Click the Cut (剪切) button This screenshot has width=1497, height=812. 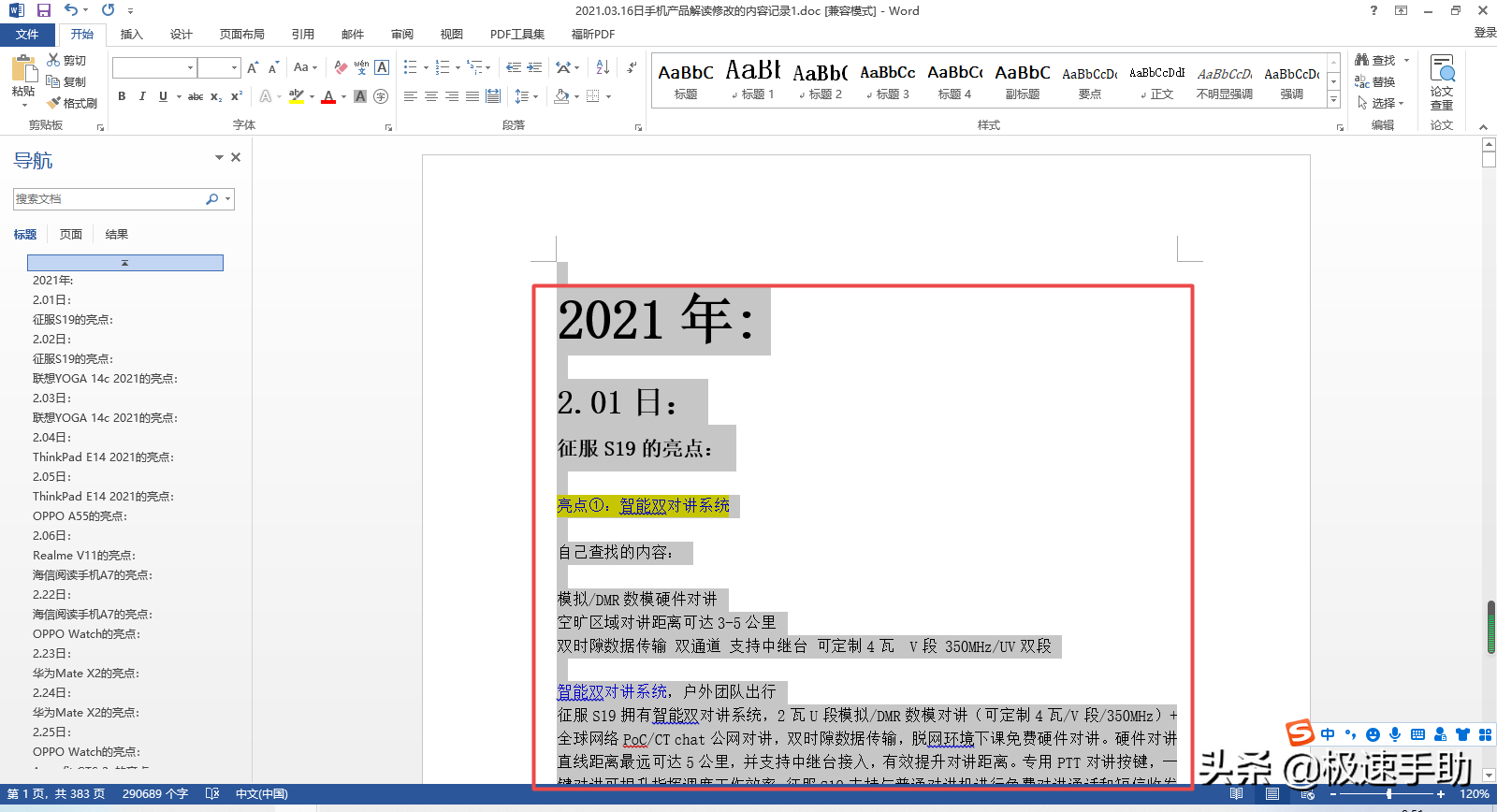coord(66,61)
